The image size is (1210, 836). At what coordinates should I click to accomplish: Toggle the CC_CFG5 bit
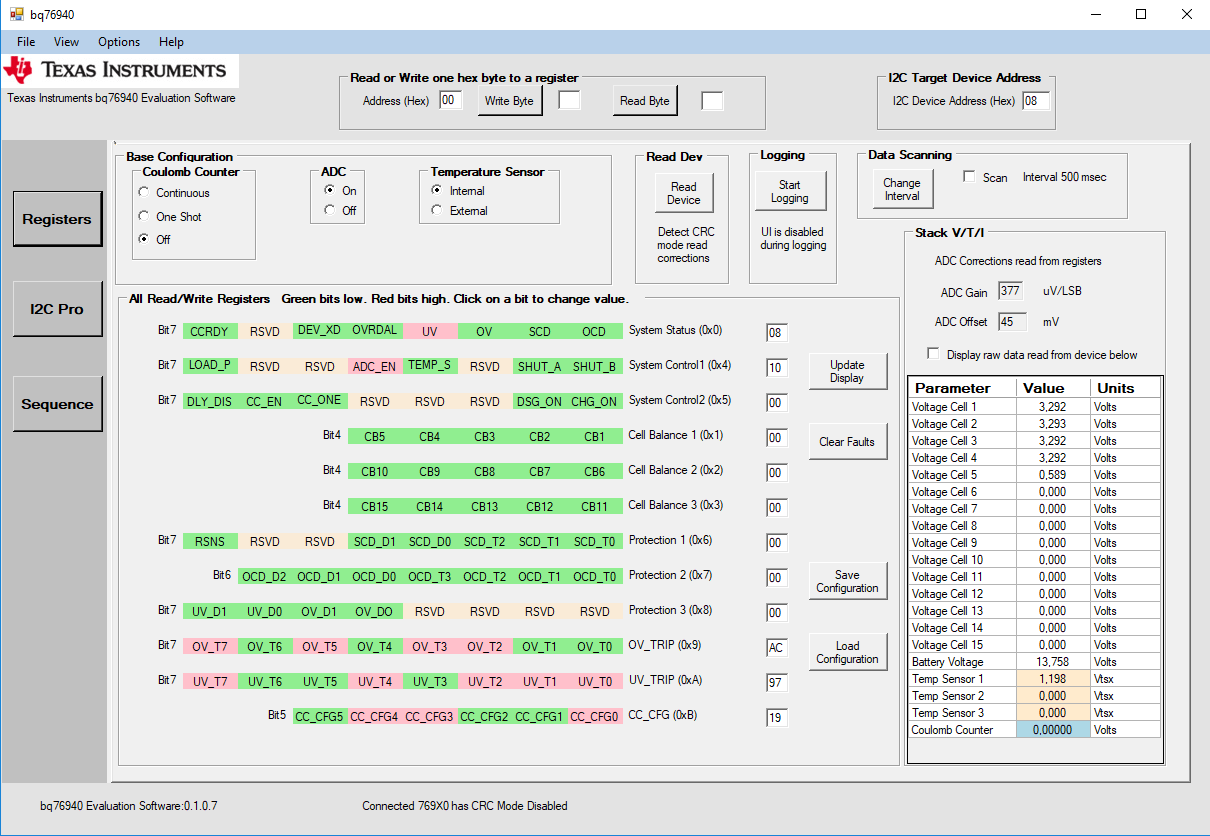[x=320, y=716]
